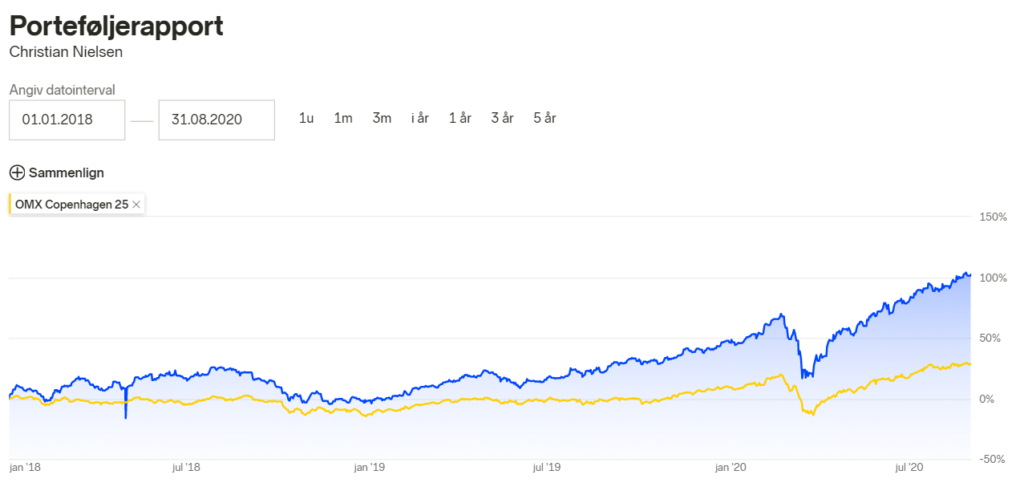Switch to the 3 år range
1024x499 pixels.
(x=503, y=119)
